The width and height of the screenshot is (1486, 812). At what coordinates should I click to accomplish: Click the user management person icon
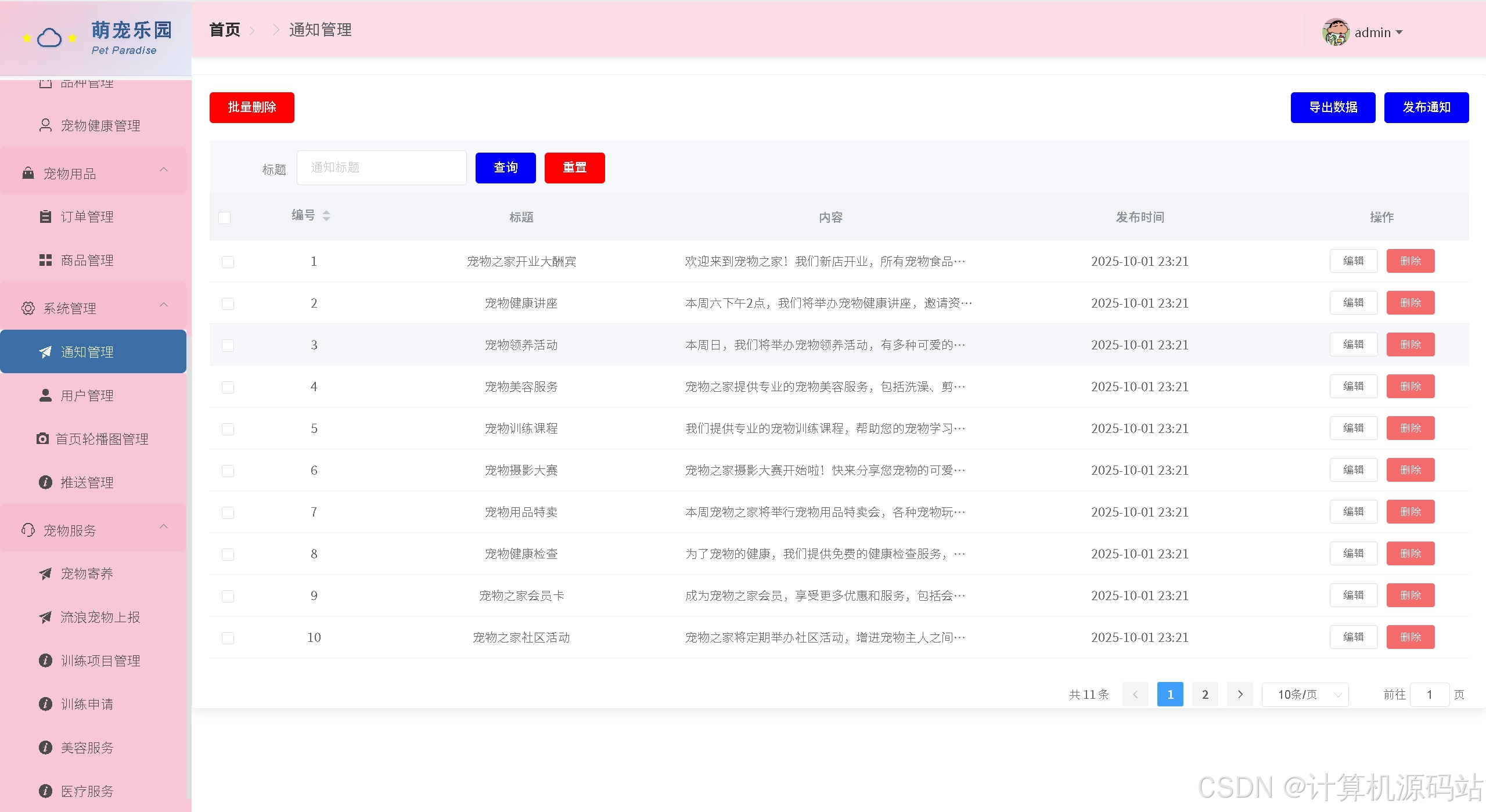(45, 395)
